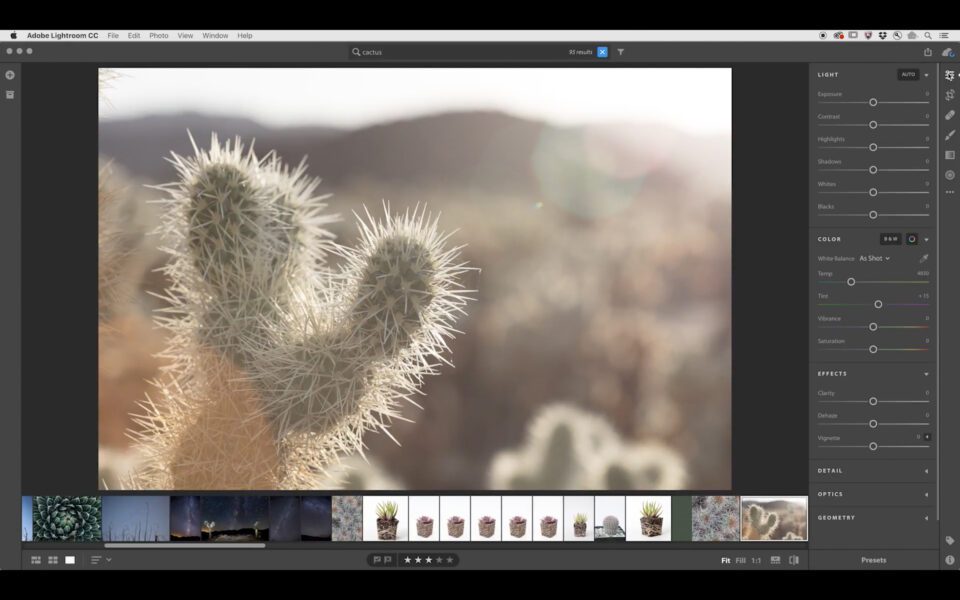The image size is (960, 600).
Task: Open the Edit panel icon
Action: point(949,75)
